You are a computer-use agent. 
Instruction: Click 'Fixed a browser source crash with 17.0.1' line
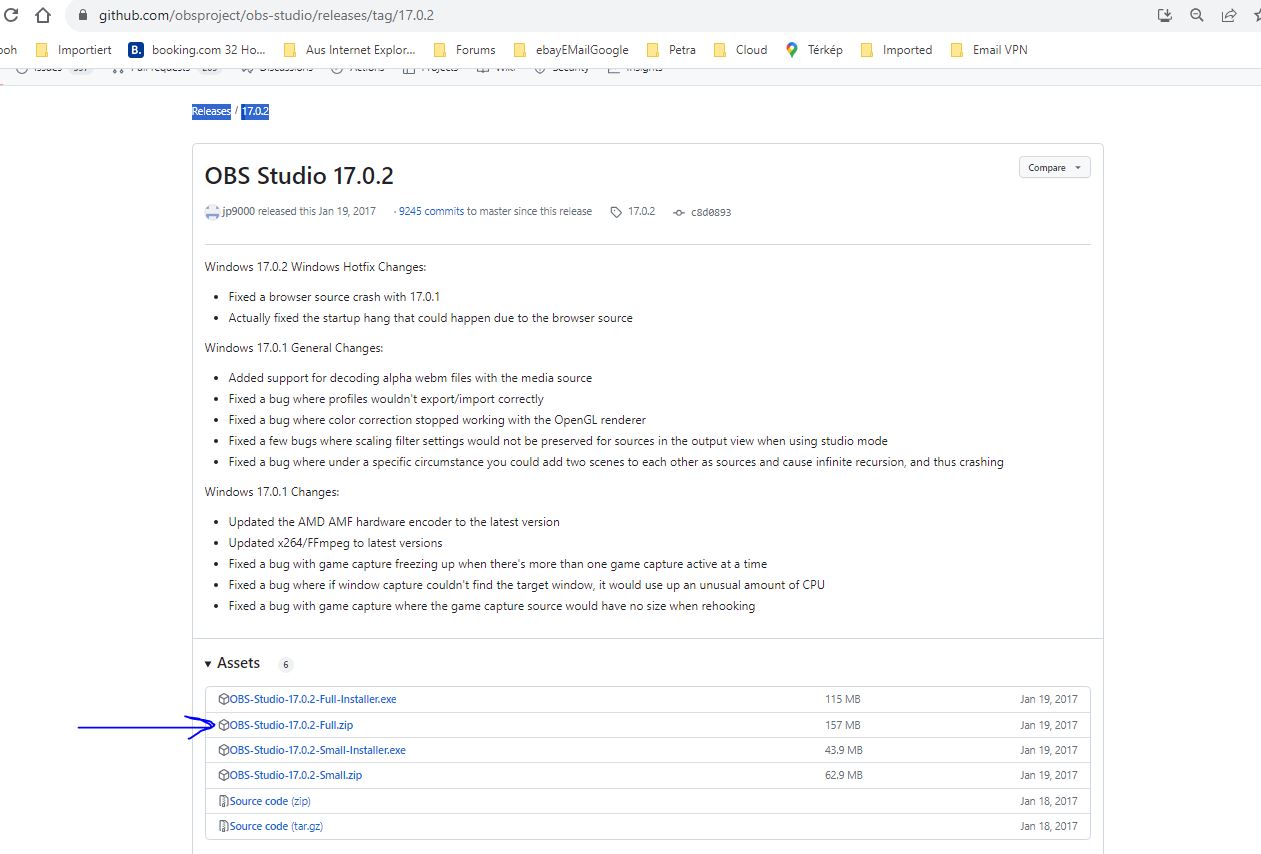tap(334, 297)
